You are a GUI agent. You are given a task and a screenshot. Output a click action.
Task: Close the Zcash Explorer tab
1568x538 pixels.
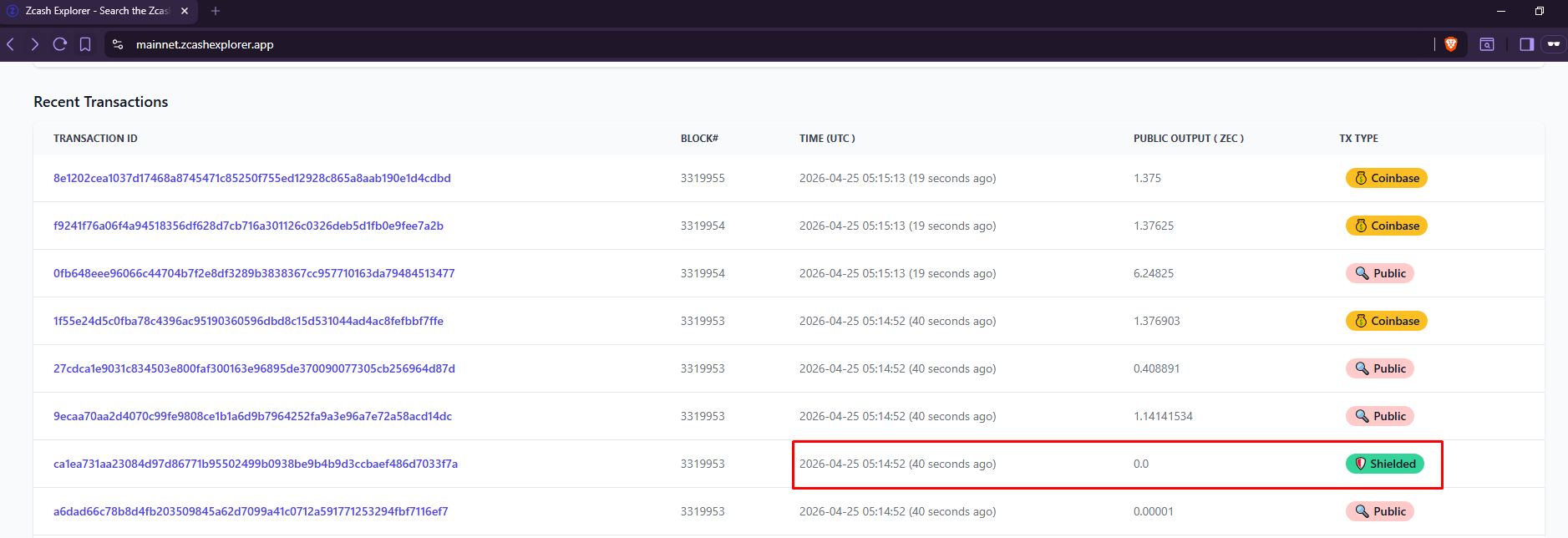coord(185,11)
